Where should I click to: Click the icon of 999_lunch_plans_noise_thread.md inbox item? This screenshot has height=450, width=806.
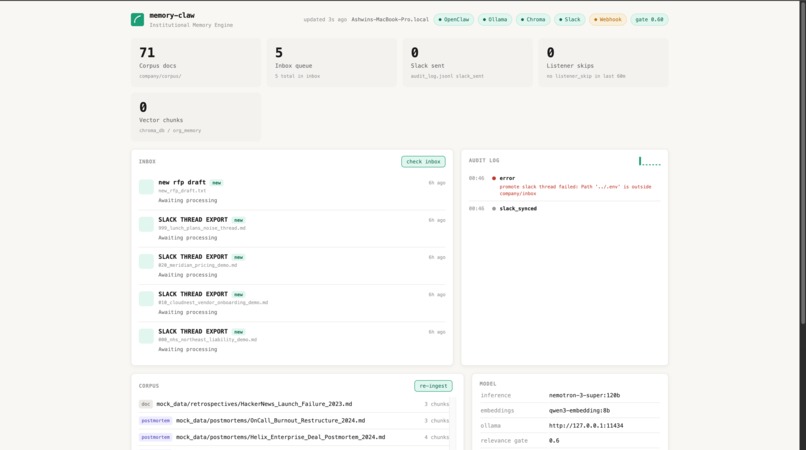point(146,224)
